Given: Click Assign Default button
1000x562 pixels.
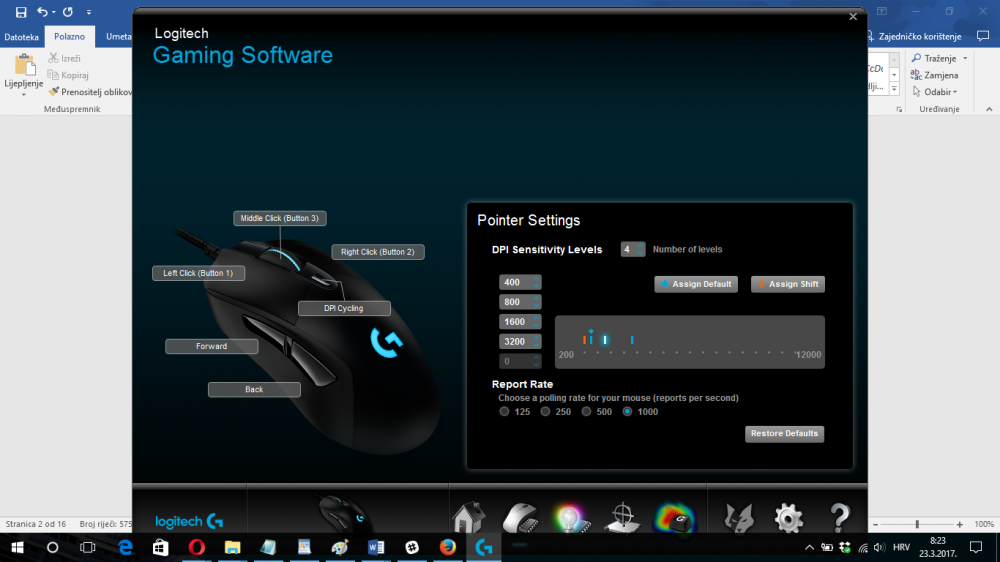Looking at the screenshot, I should (x=696, y=284).
